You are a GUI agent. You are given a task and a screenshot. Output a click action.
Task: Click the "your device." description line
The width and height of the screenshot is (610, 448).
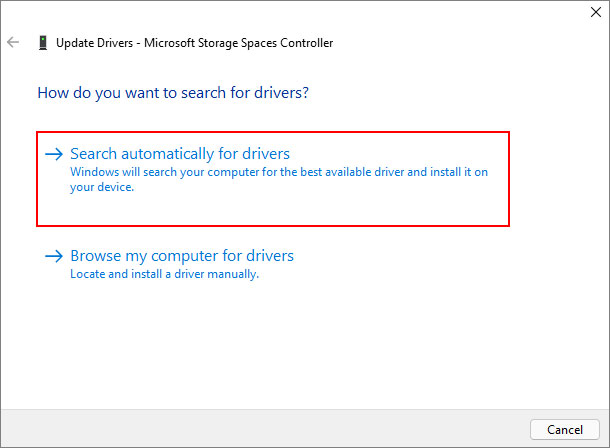point(102,187)
